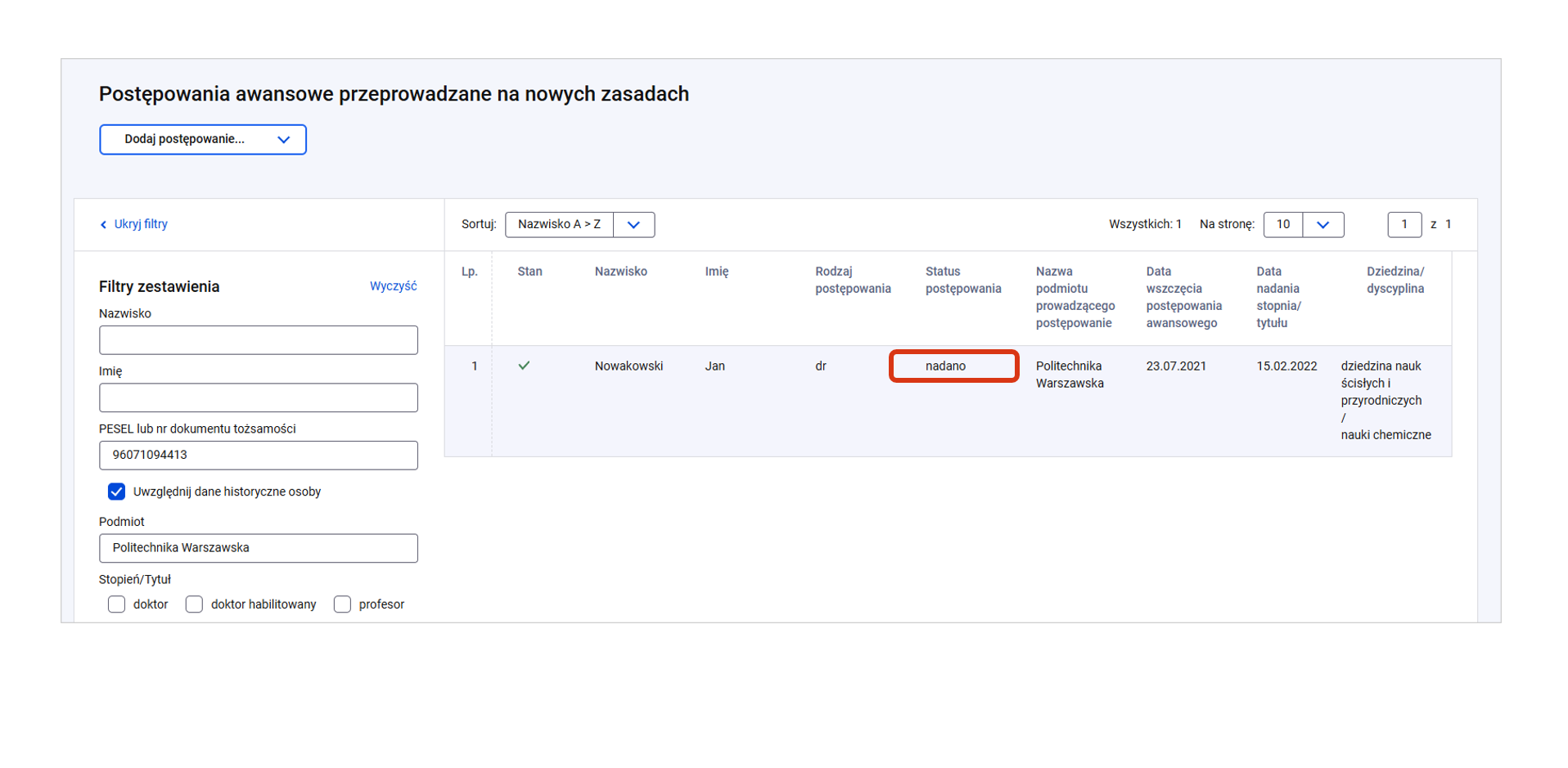Enable the doktor checkbox
Viewport: 1568px width, 768px height.
[116, 604]
